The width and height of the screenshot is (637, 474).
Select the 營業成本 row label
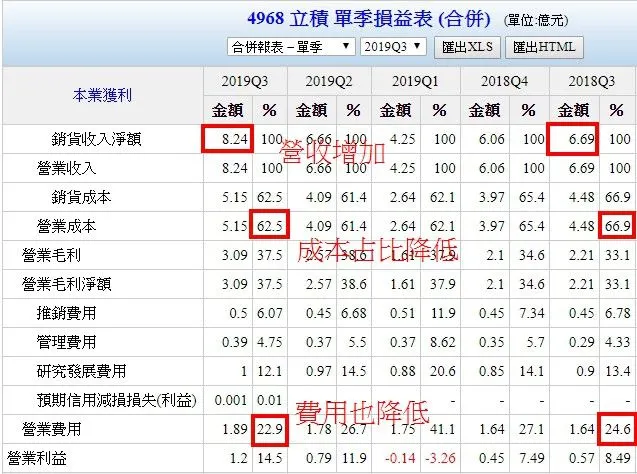67,226
